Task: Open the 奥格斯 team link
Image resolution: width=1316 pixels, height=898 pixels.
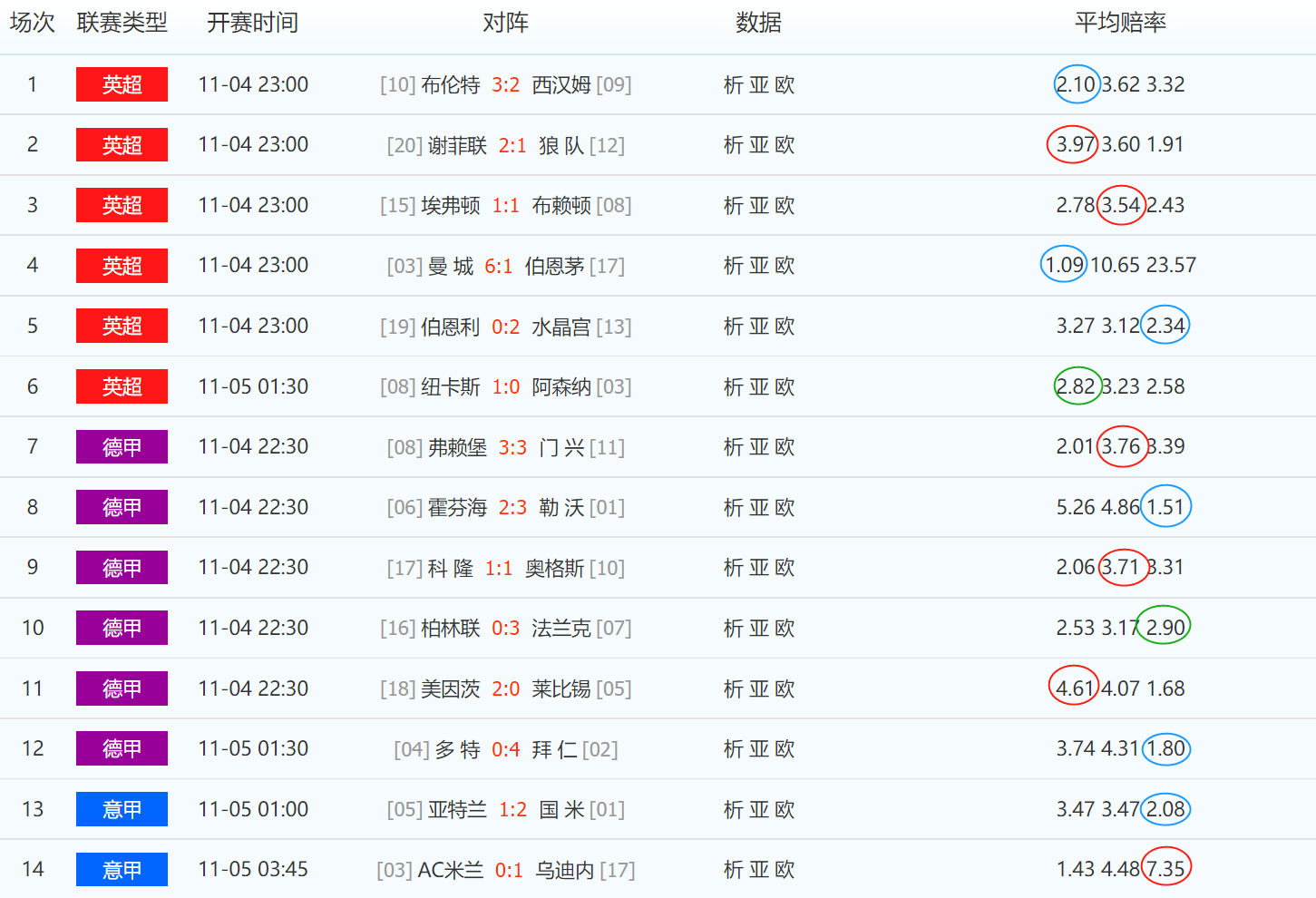Action: coord(554,568)
